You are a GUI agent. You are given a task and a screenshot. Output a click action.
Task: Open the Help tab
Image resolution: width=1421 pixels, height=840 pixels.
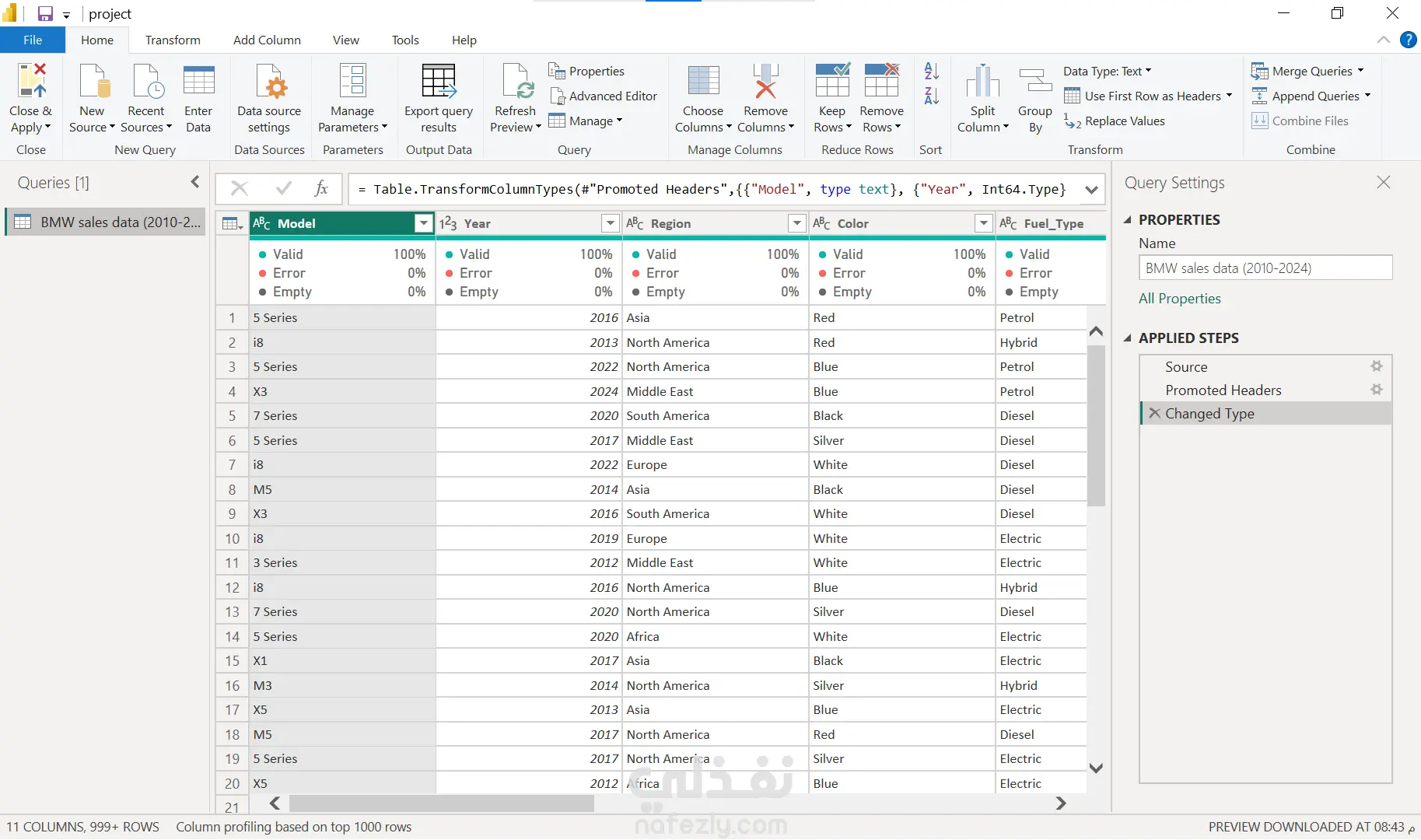click(464, 40)
